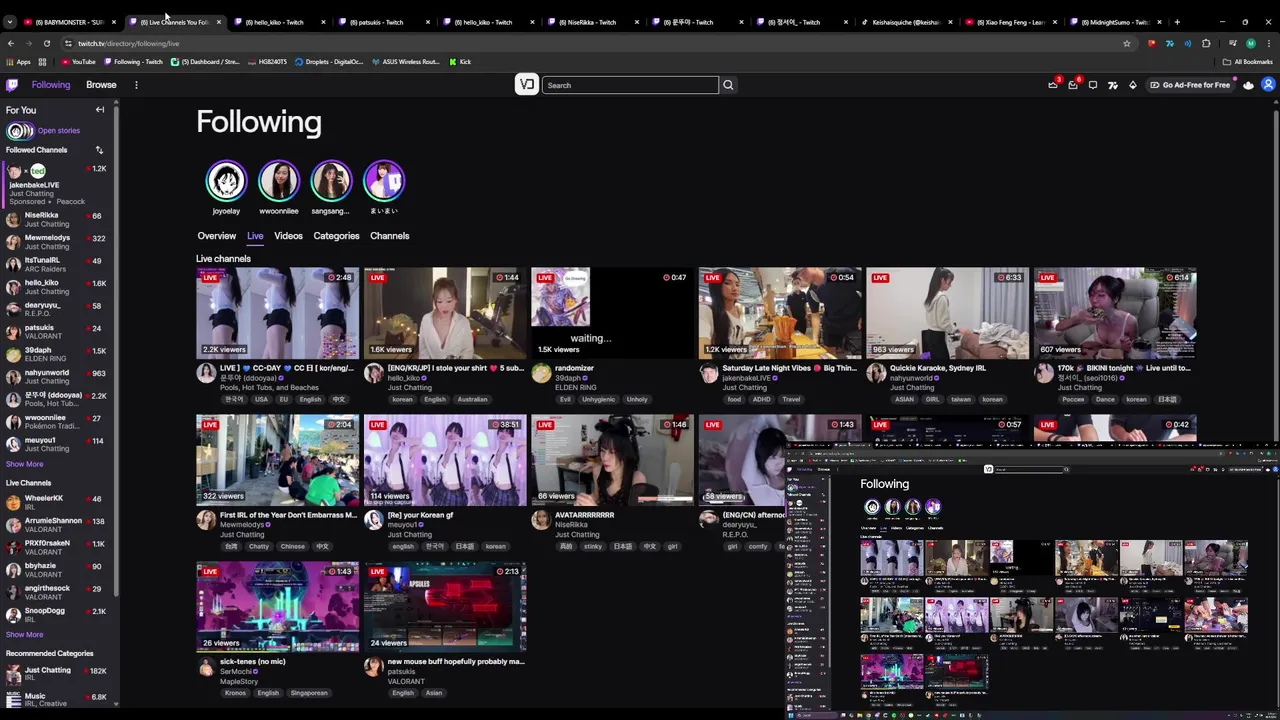
Task: Open the Chrome profile M avatar
Action: (1251, 43)
